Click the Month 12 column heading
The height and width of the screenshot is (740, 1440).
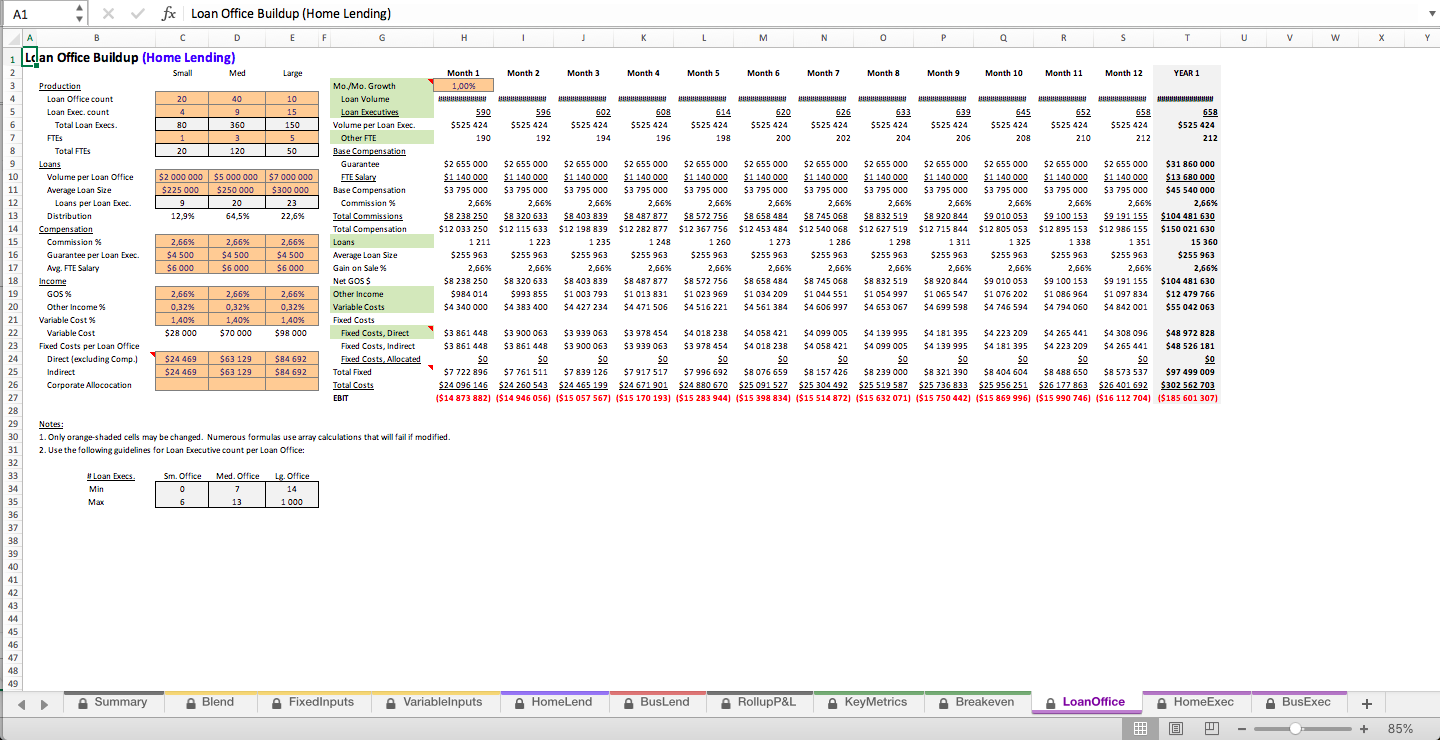(x=1123, y=73)
